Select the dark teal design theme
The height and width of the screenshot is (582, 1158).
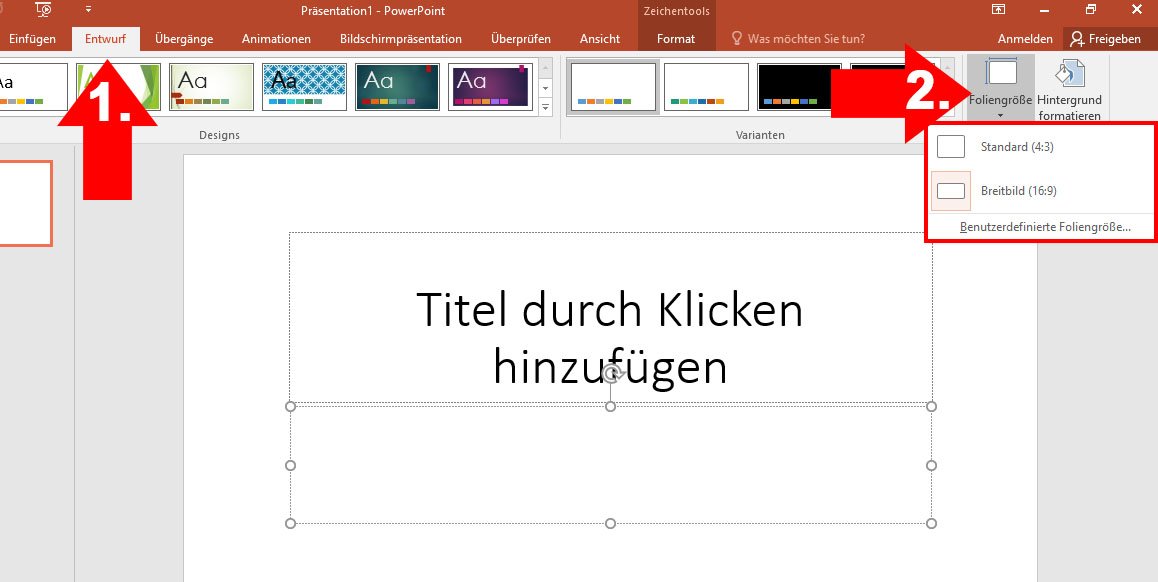click(x=397, y=86)
